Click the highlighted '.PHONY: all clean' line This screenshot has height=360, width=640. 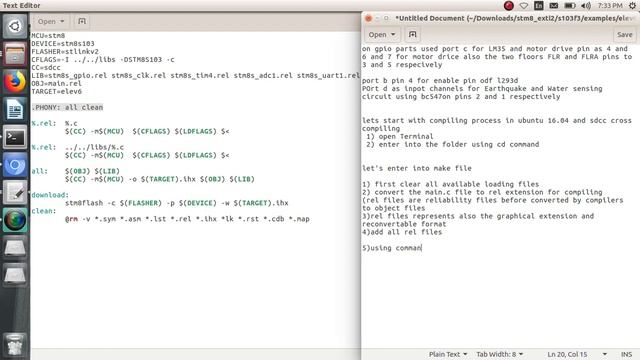[67, 107]
